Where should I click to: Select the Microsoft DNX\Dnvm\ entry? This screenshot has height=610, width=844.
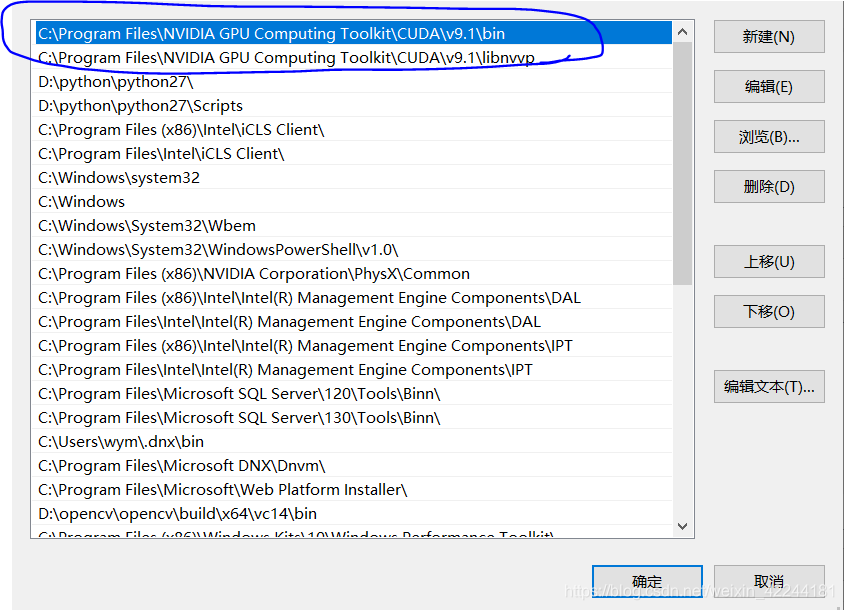tap(354, 466)
